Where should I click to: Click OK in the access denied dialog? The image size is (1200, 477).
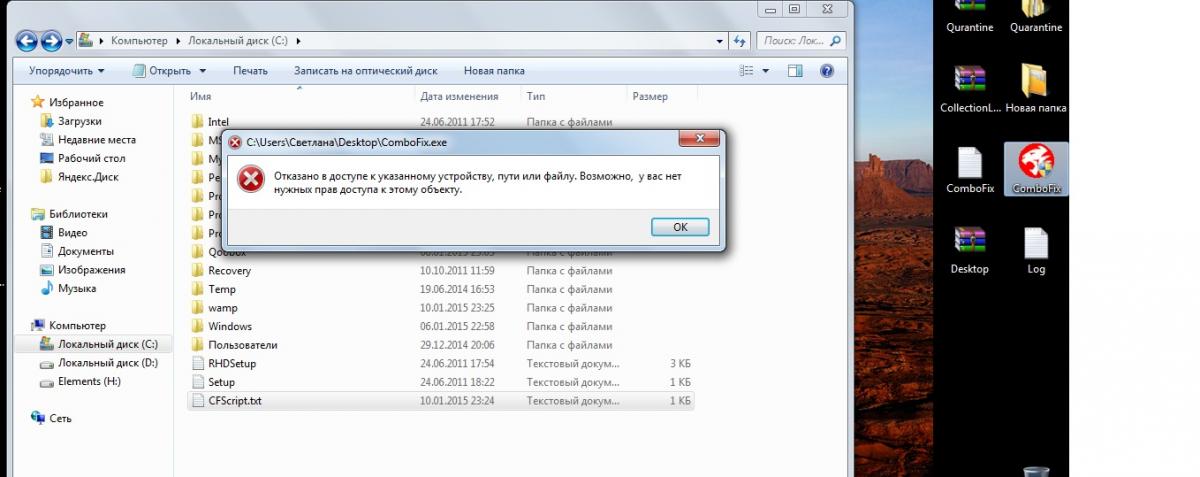pyautogui.click(x=680, y=227)
